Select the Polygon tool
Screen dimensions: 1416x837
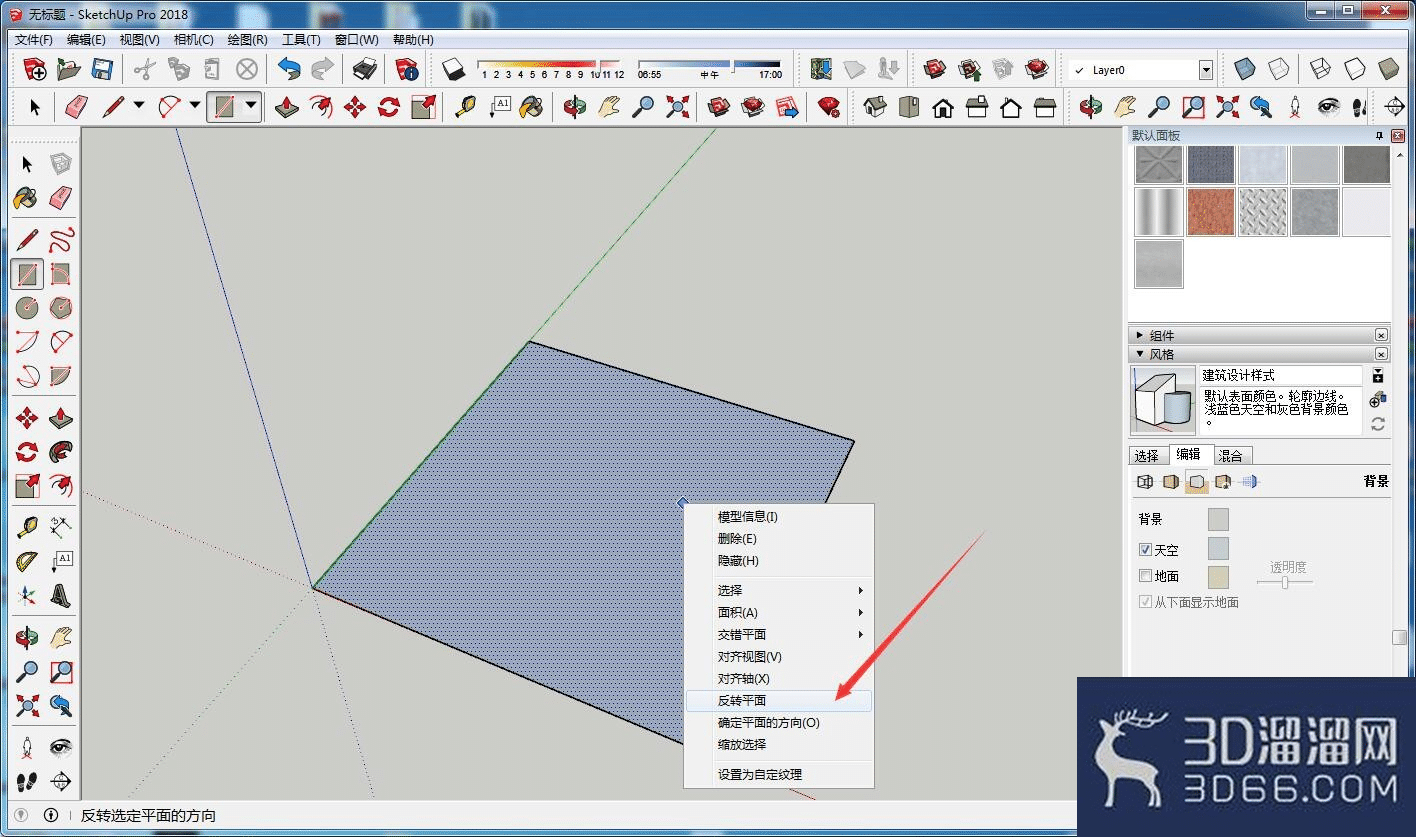[x=61, y=308]
